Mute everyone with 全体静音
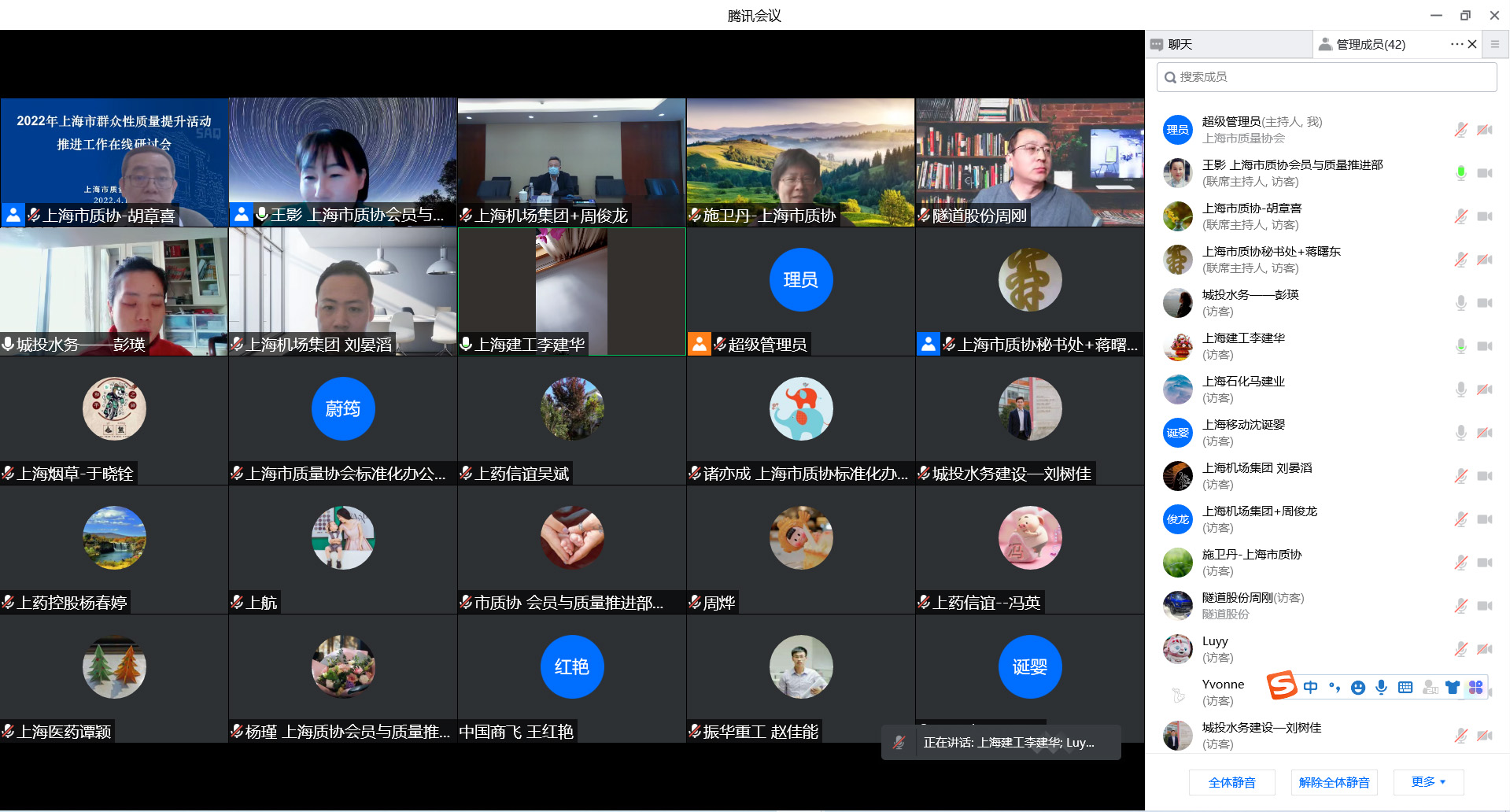This screenshot has height=812, width=1510. [1232, 782]
